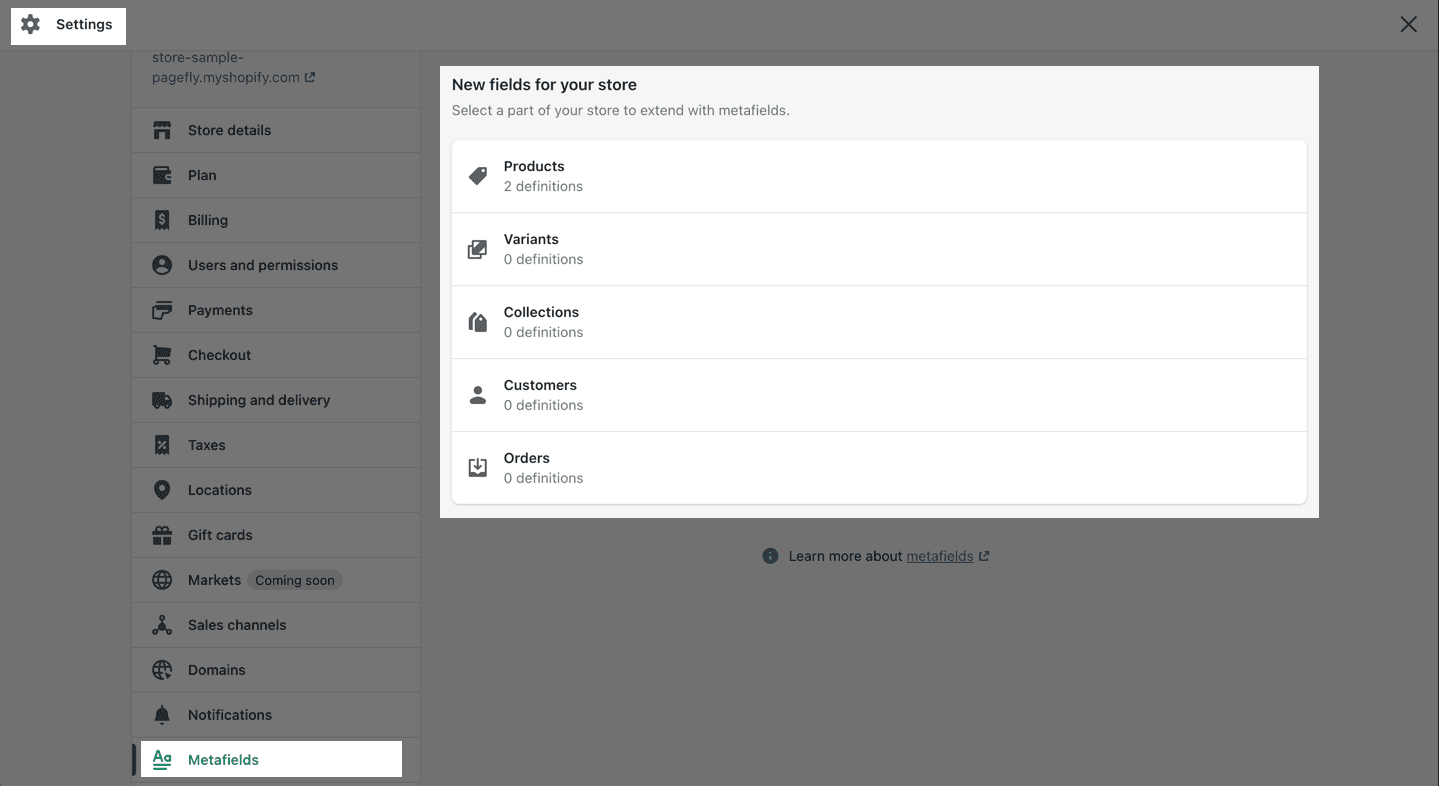Click the Billing dollar receipt icon
1439x786 pixels.
pos(162,220)
